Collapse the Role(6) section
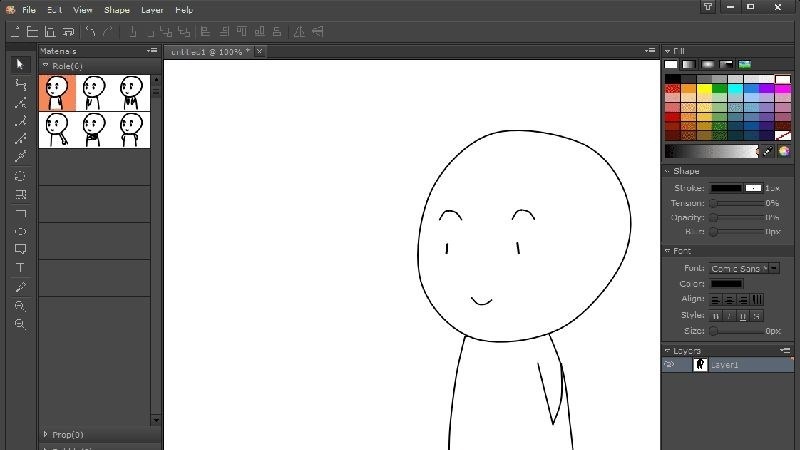This screenshot has height=450, width=800. (x=46, y=66)
